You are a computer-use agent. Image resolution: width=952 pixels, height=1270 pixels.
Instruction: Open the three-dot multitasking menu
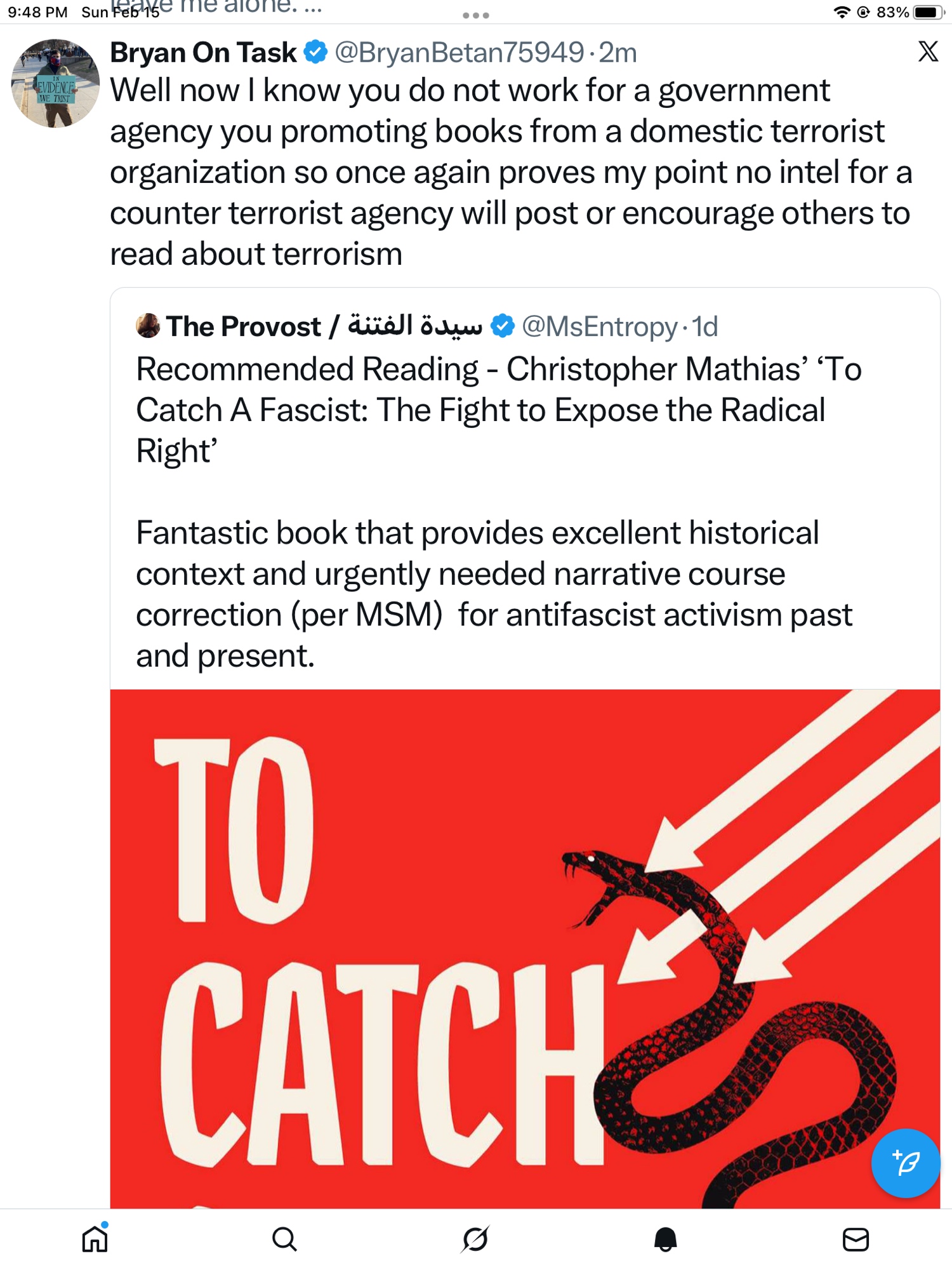[x=475, y=15]
